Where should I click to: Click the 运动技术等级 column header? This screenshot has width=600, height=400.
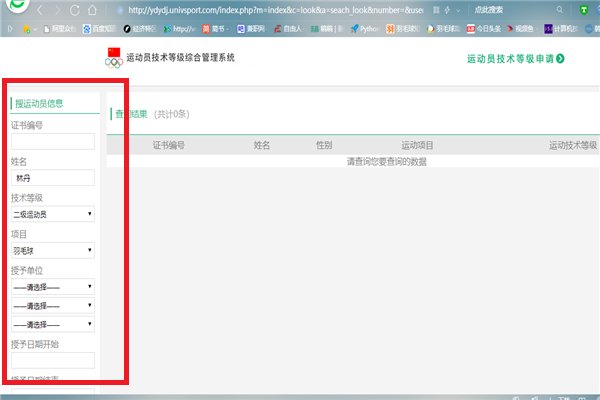click(573, 145)
